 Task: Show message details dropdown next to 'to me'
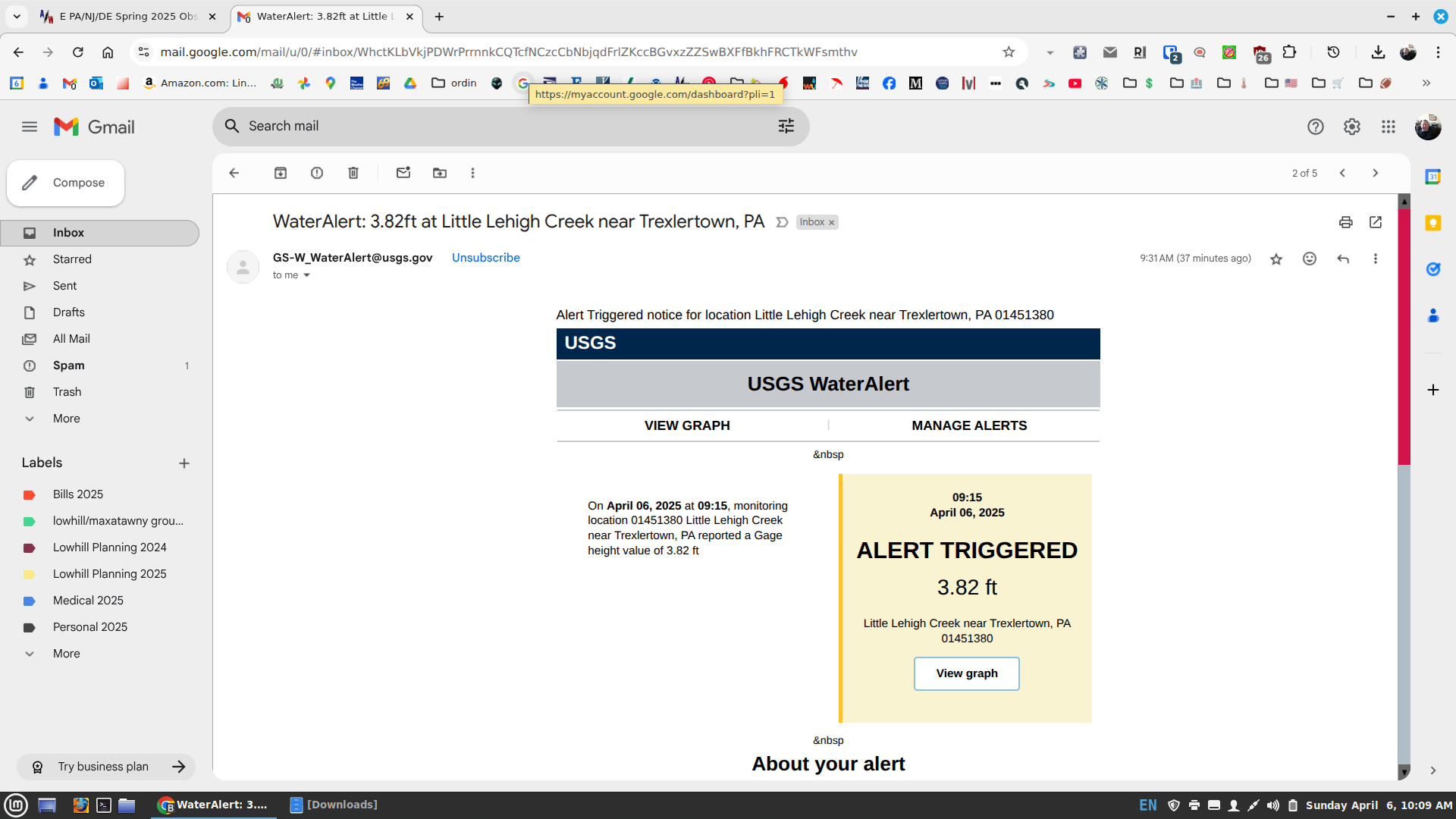tap(307, 275)
